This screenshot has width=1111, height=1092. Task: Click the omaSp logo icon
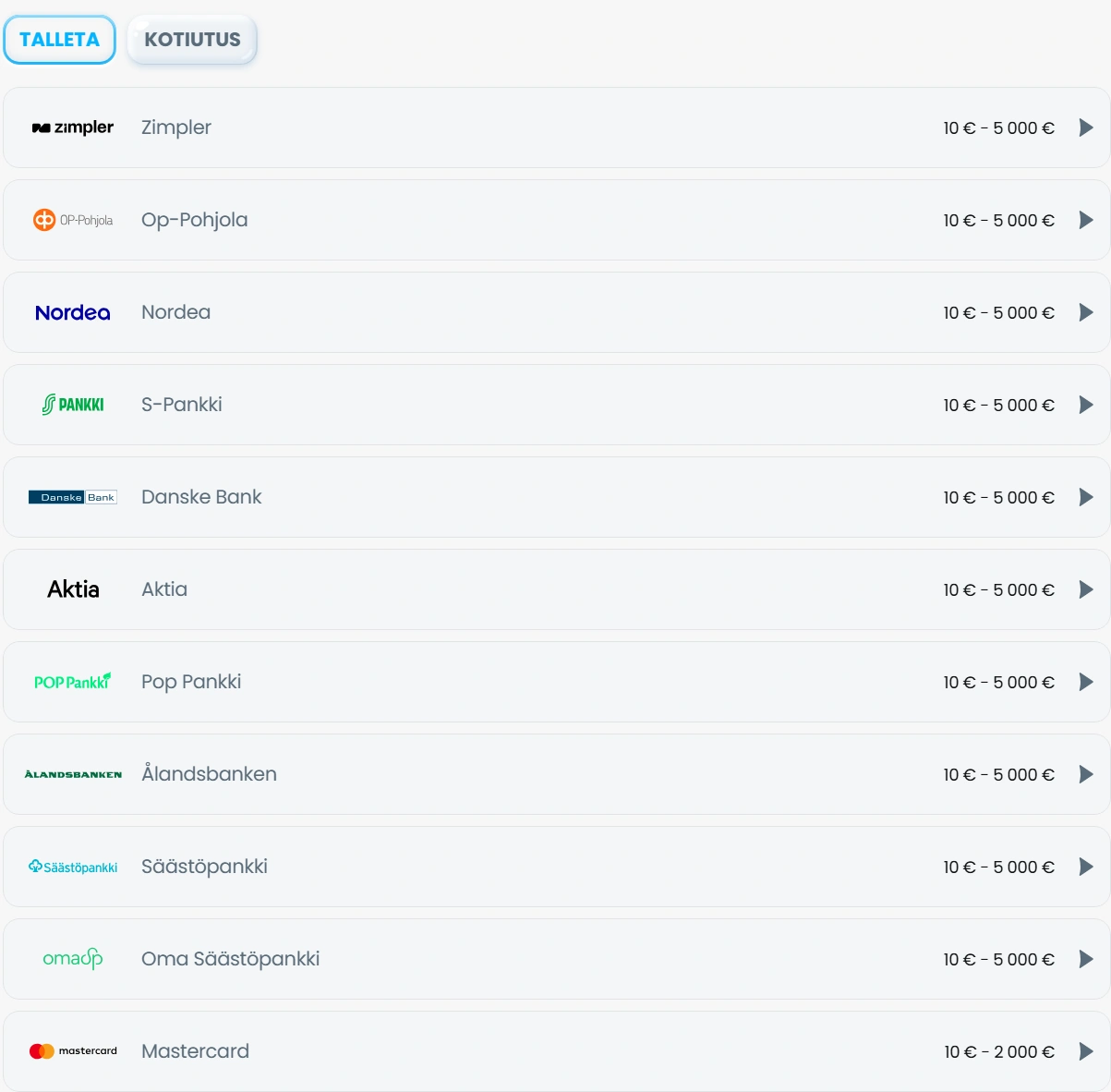[72, 959]
